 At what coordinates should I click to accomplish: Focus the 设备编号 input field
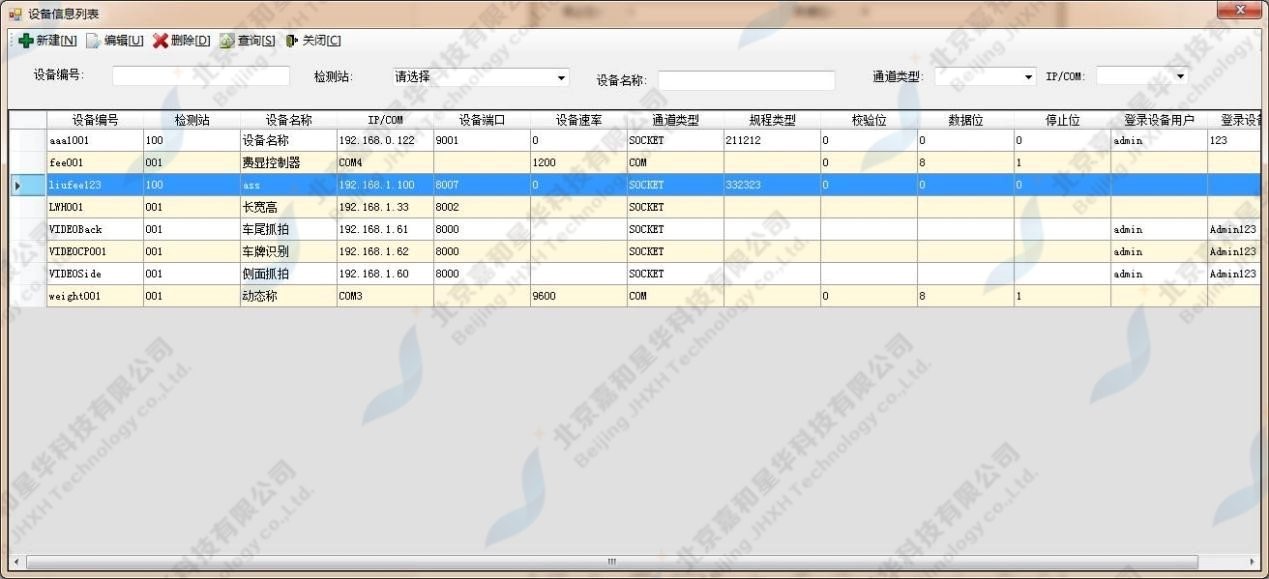coord(201,76)
